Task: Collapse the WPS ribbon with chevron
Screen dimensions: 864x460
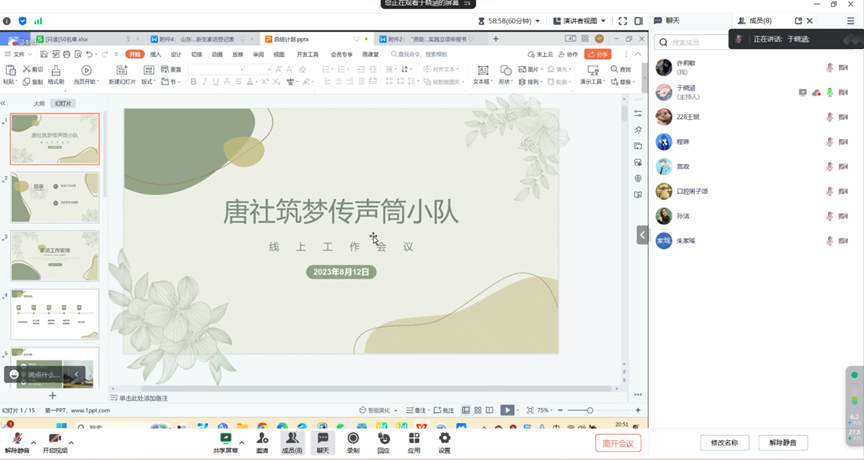Action: point(638,54)
